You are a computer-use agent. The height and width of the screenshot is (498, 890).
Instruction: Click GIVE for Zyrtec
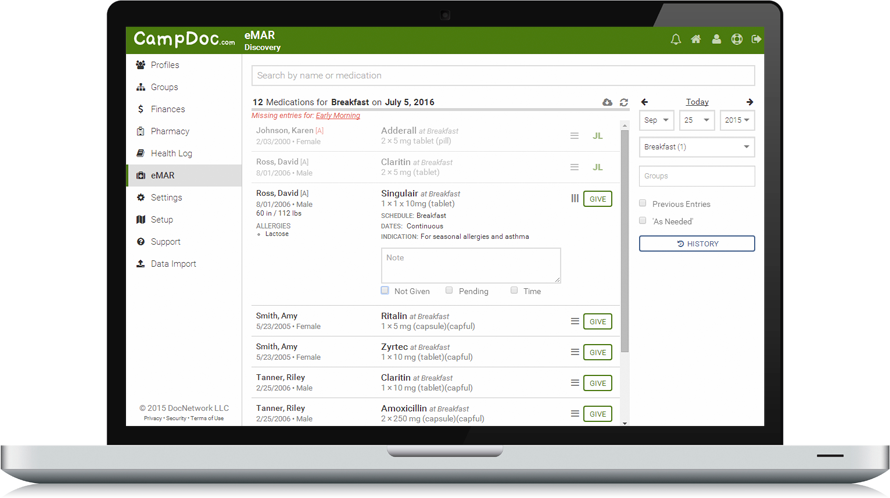(x=598, y=352)
